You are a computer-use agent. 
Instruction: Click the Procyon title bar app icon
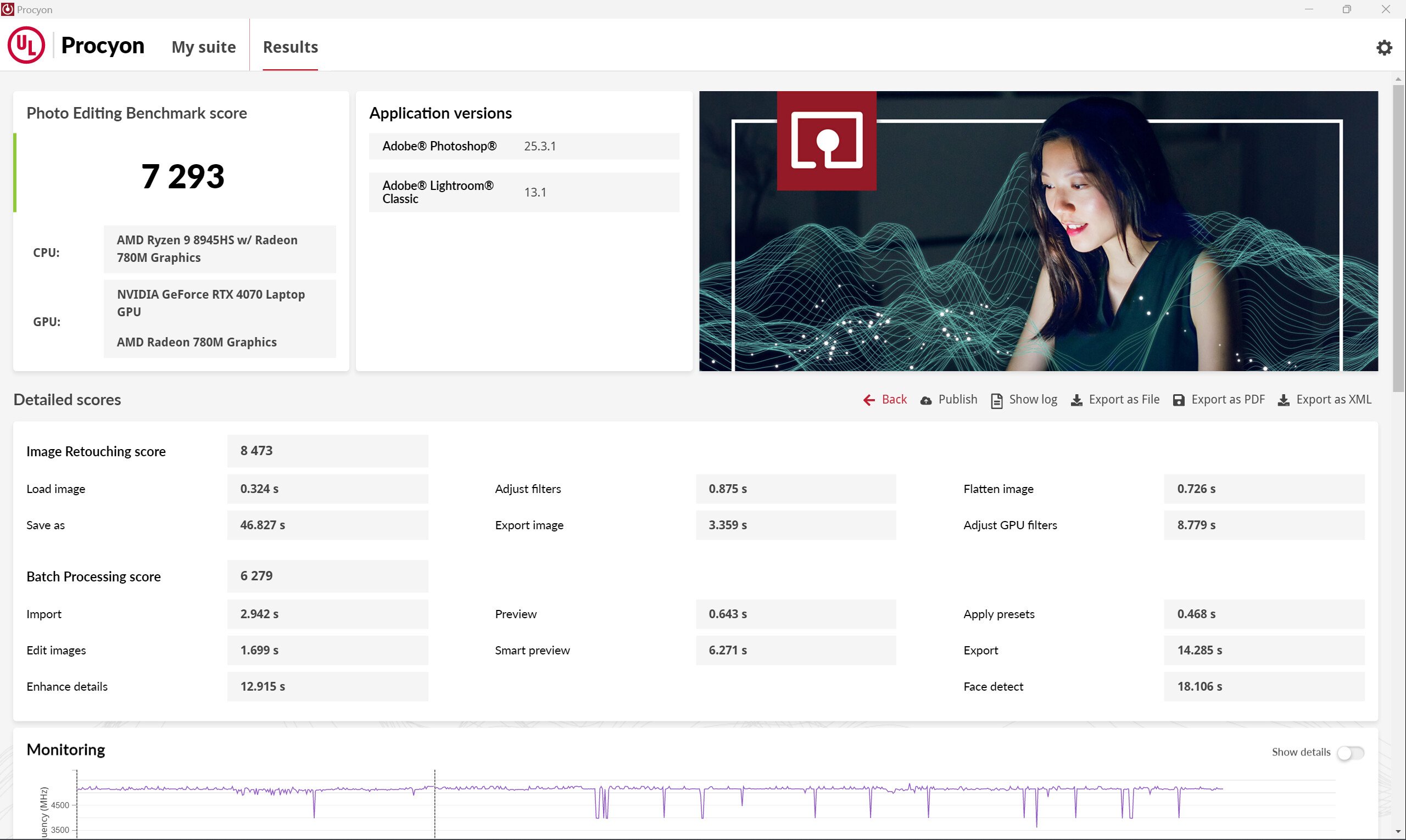[x=7, y=9]
